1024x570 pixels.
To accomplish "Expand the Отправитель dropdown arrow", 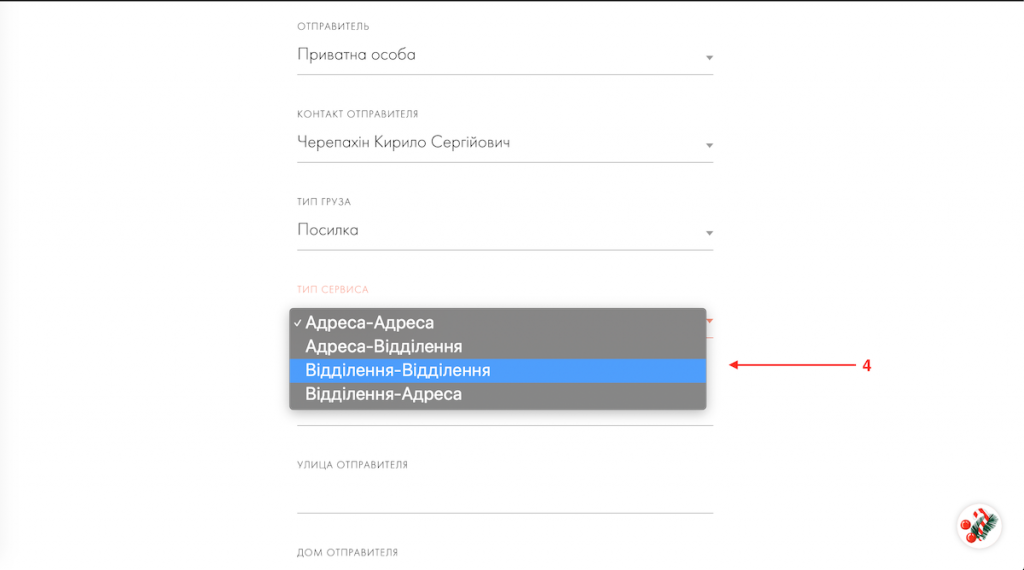I will (x=709, y=58).
